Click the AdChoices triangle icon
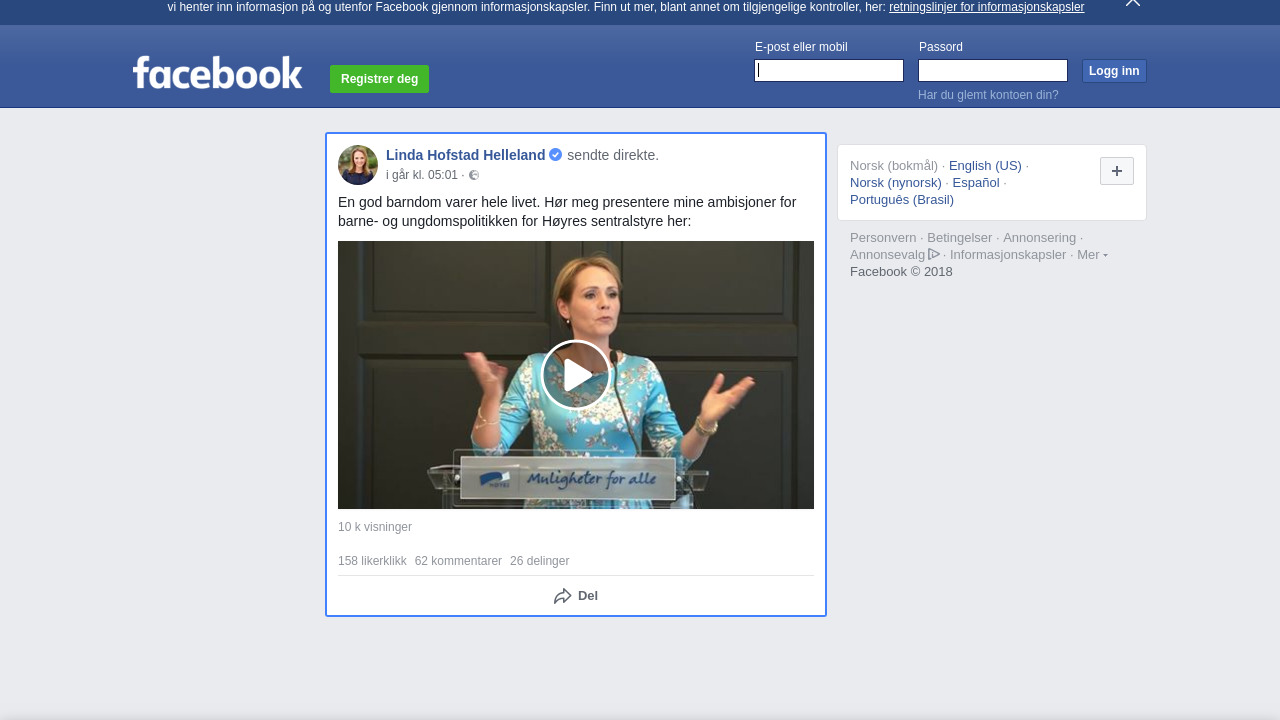The height and width of the screenshot is (720, 1280). 934,254
